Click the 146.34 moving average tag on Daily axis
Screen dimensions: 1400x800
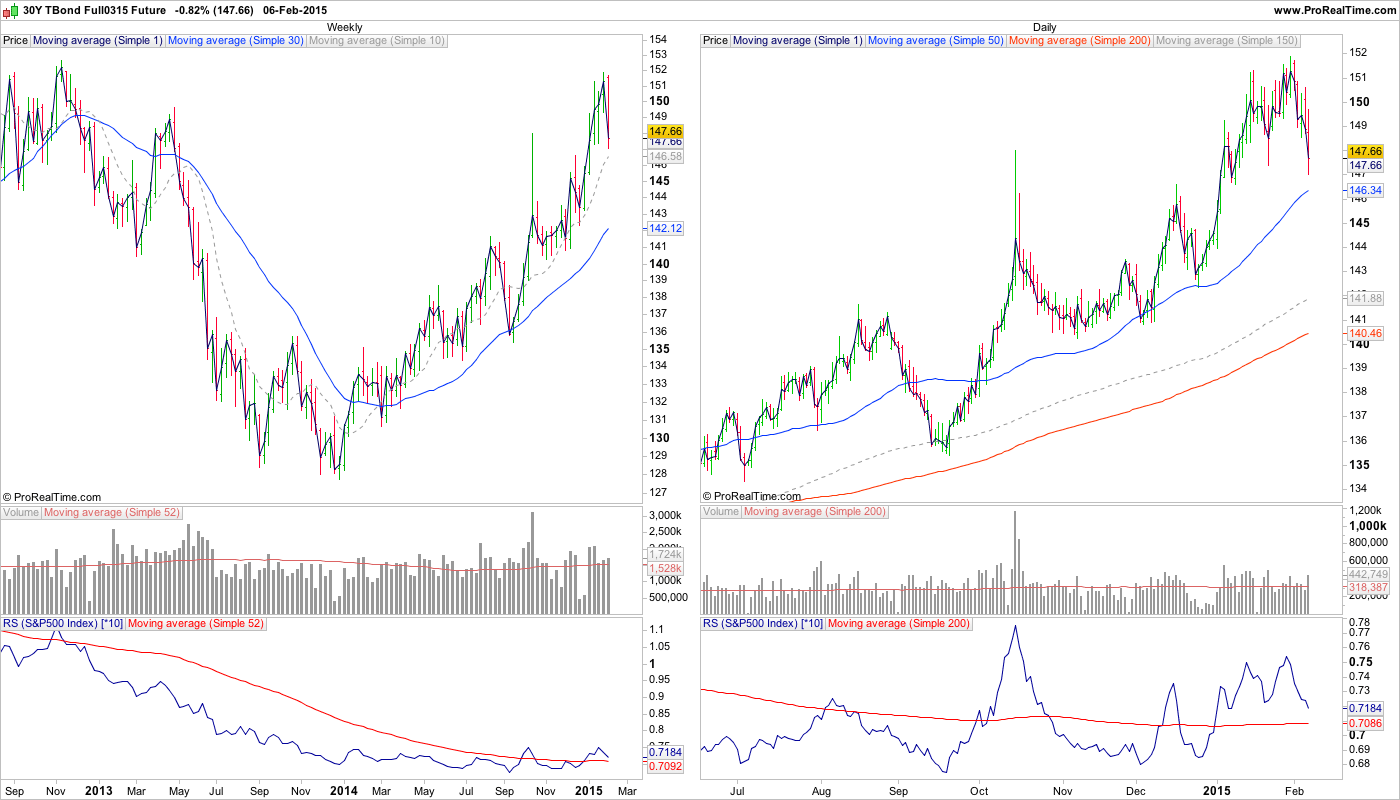point(1366,190)
